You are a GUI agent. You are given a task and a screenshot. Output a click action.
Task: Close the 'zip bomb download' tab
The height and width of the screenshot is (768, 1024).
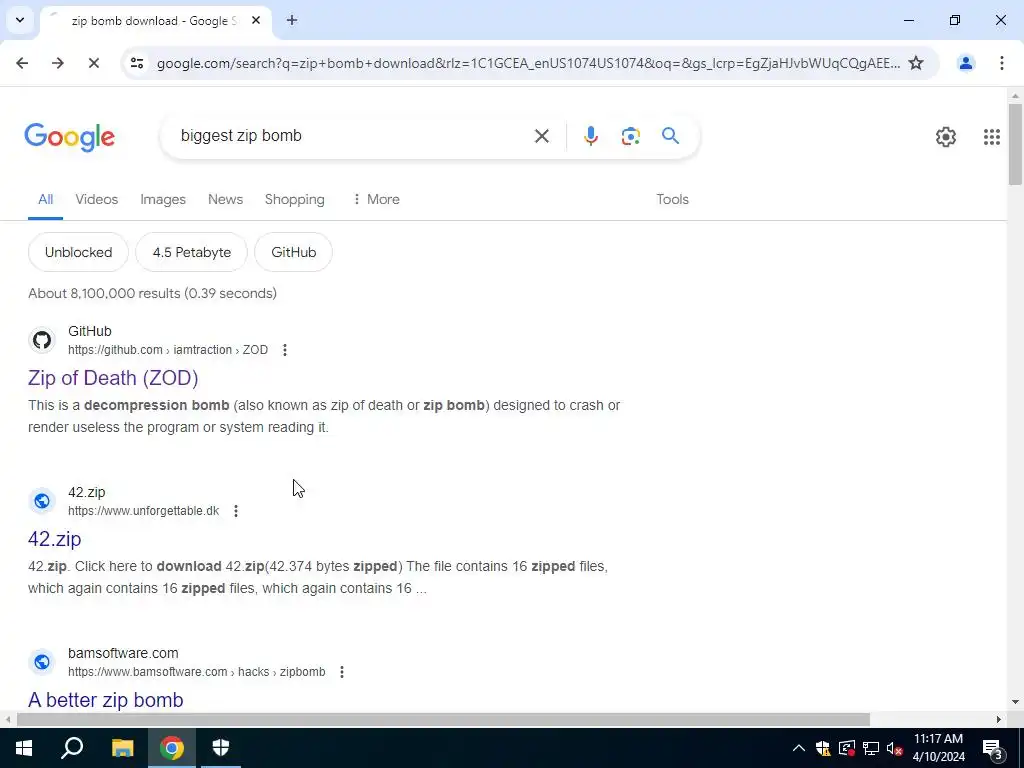pyautogui.click(x=256, y=20)
